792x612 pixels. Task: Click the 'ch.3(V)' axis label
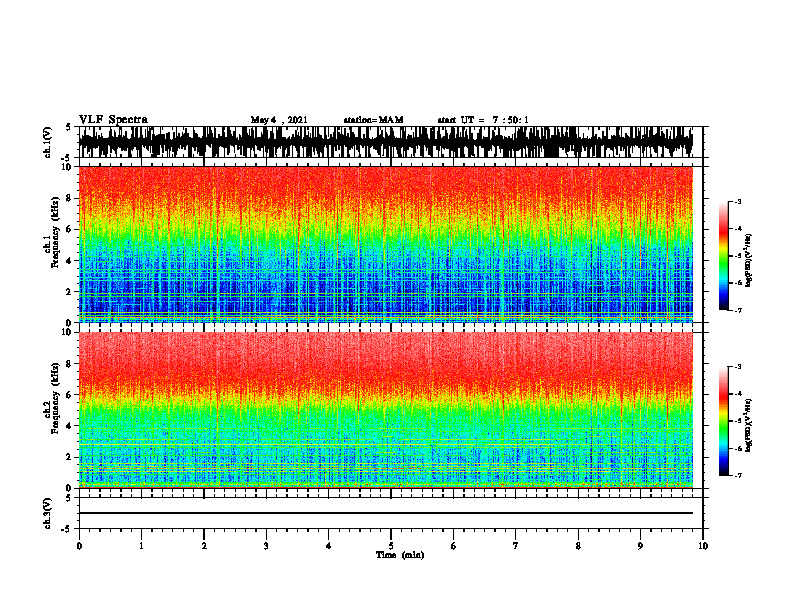coord(48,514)
